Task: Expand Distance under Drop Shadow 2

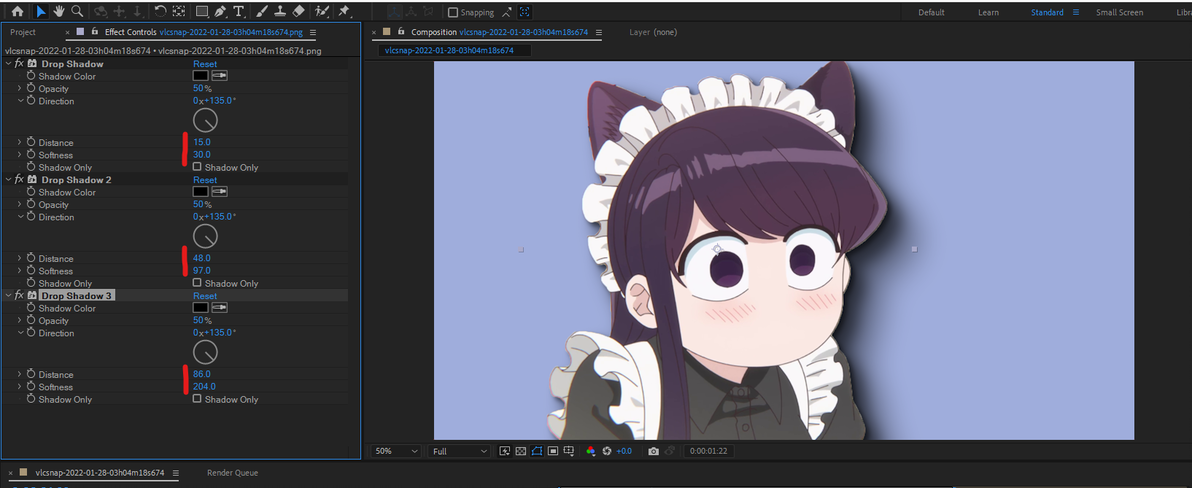Action: point(20,258)
